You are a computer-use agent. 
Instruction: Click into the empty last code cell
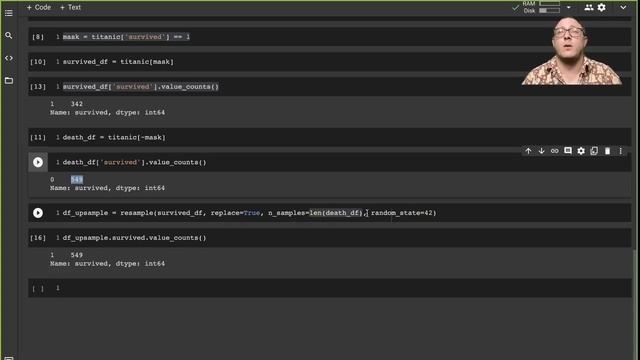pos(329,288)
